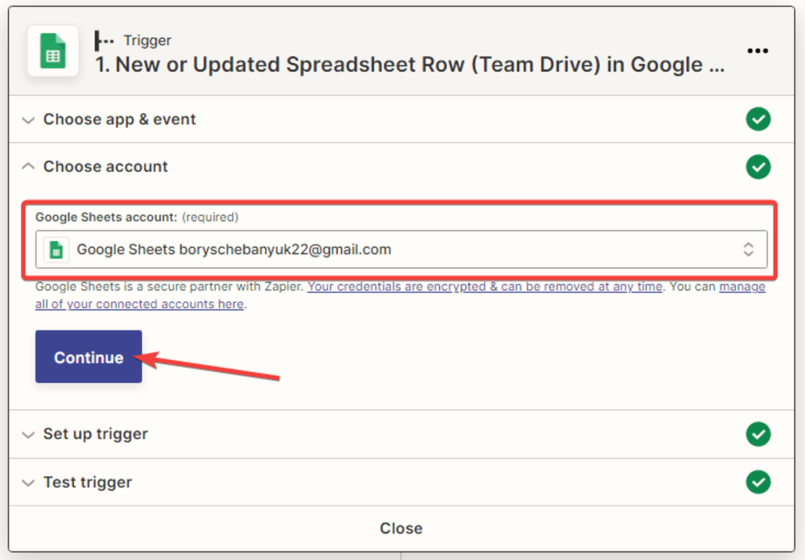Open account selector using the up-down arrows
The width and height of the screenshot is (805, 560).
747,250
